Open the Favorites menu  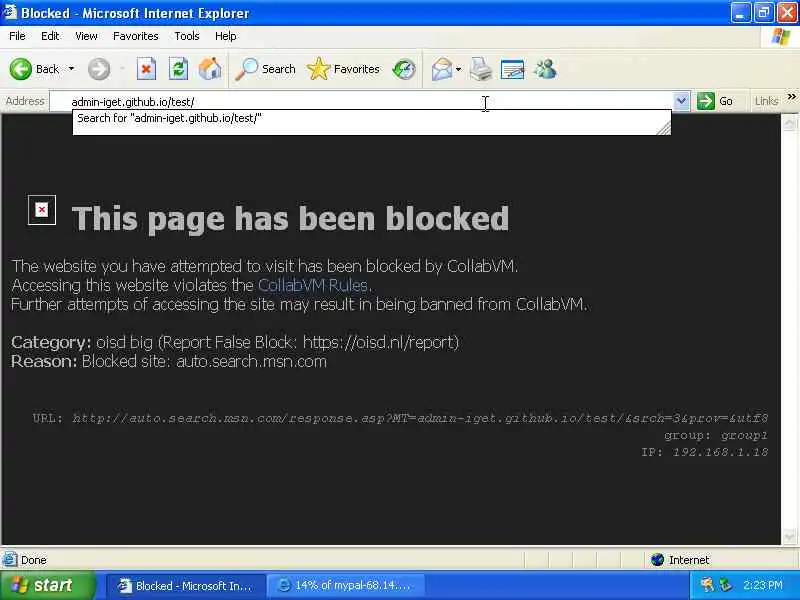click(136, 36)
